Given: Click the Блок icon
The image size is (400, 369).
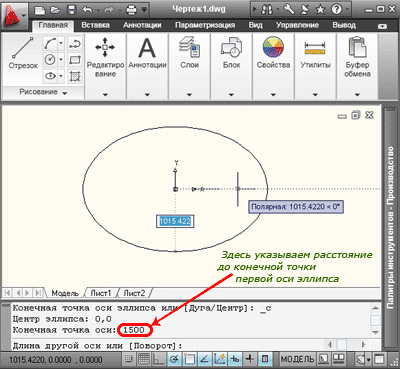Looking at the screenshot, I should (231, 47).
